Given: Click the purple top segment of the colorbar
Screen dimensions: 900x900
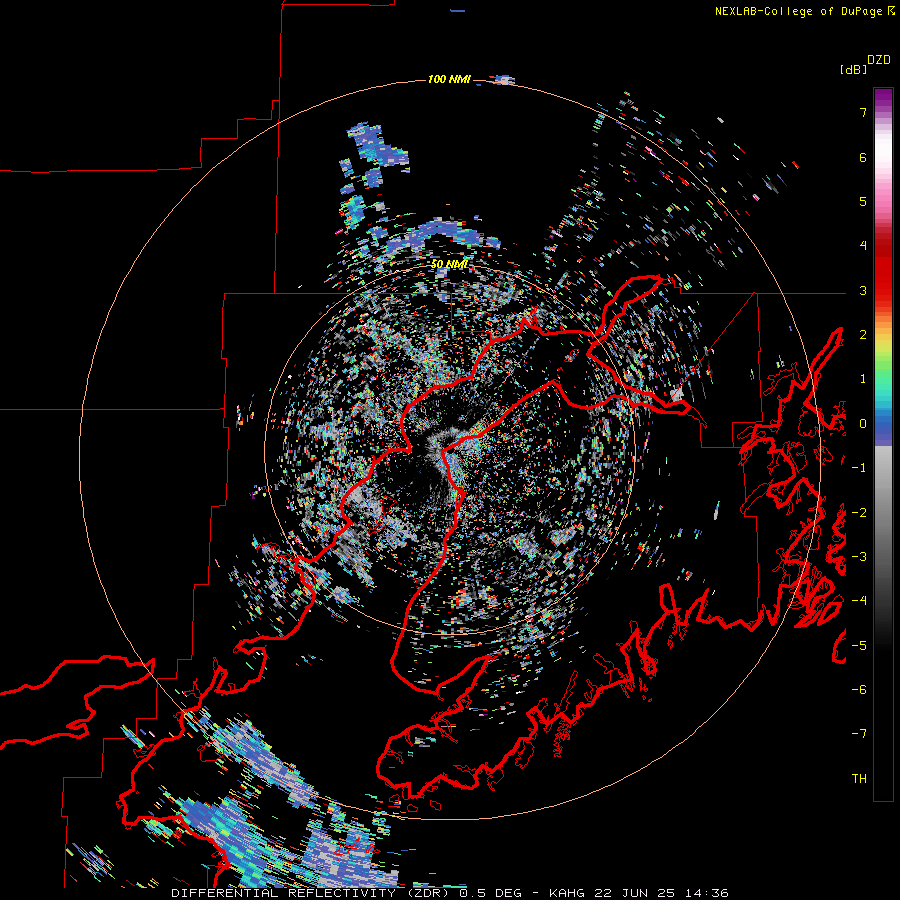Looking at the screenshot, I should [883, 98].
